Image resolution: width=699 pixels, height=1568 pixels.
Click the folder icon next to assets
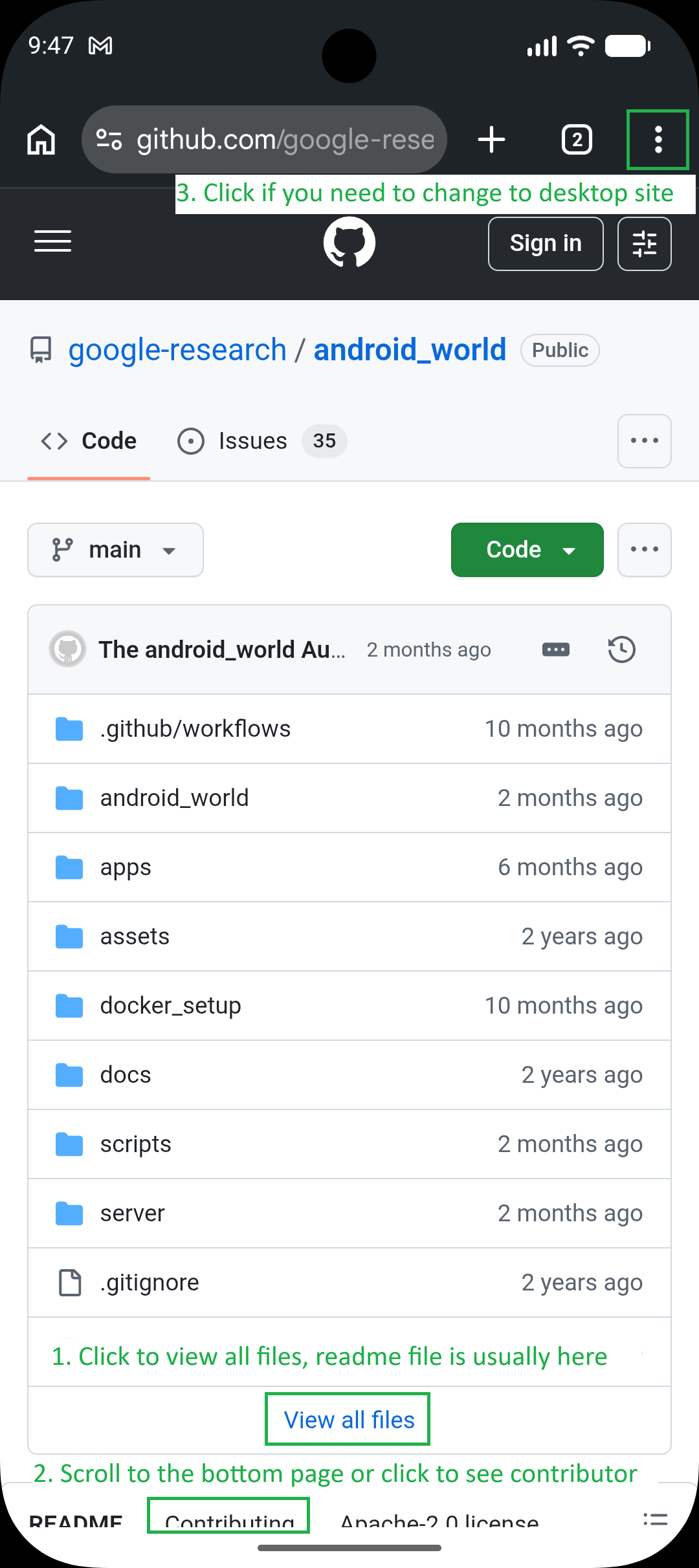(x=69, y=937)
